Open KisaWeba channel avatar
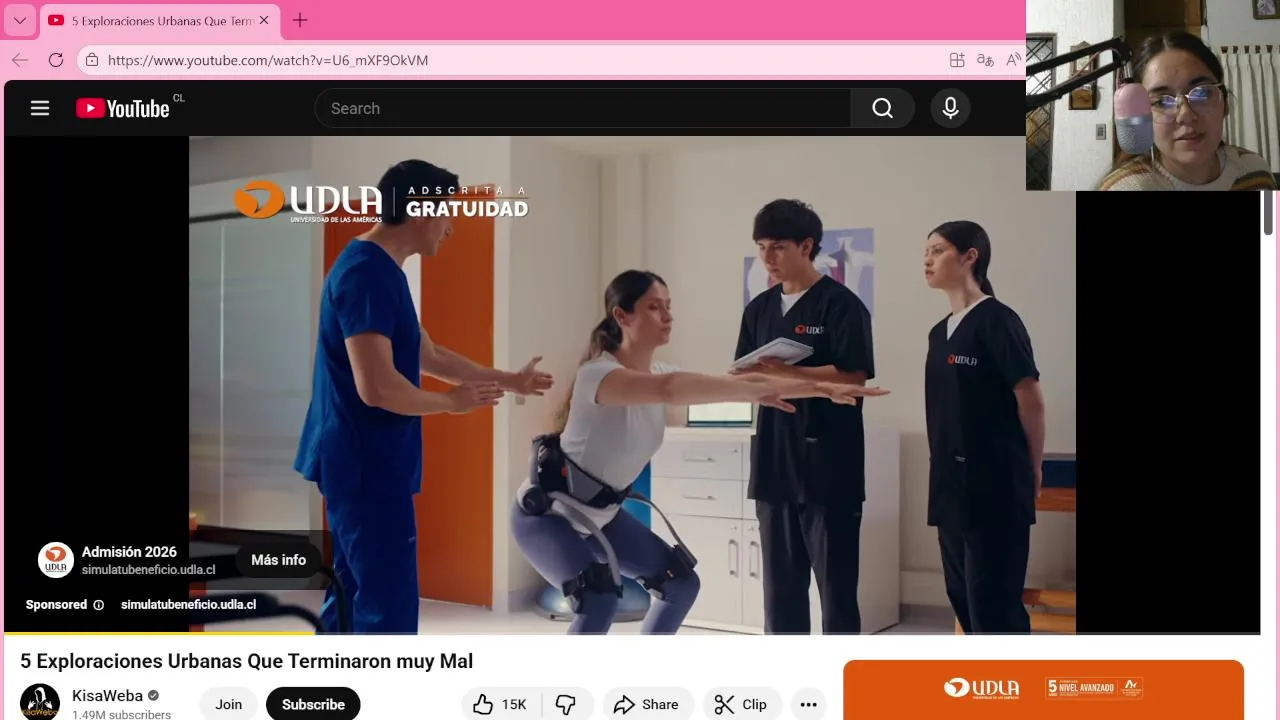Screen dimensions: 1280x720 pyautogui.click(x=40, y=703)
